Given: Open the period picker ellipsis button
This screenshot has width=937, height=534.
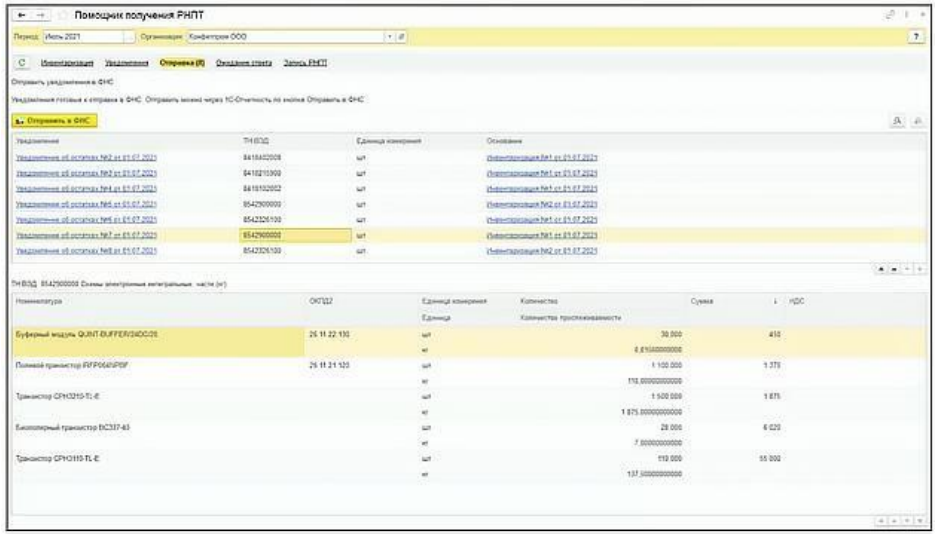Looking at the screenshot, I should tap(129, 37).
